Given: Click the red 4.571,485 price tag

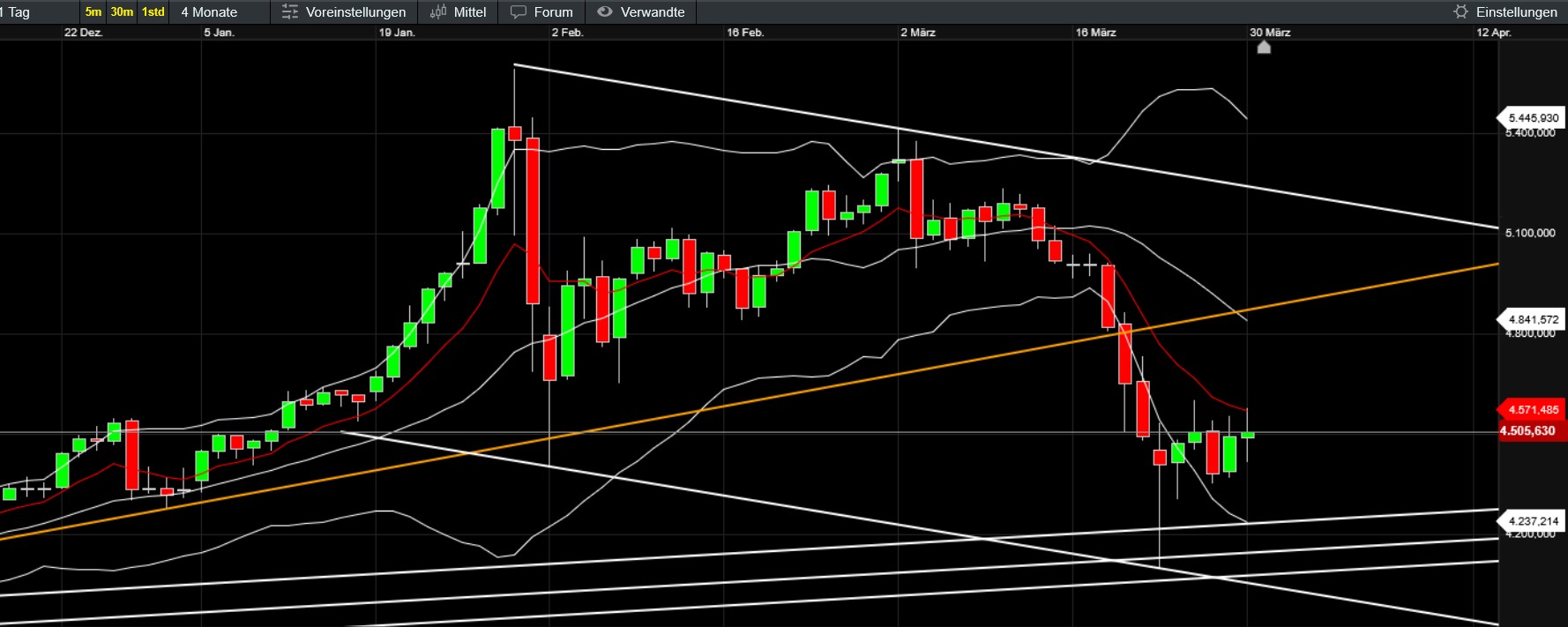Looking at the screenshot, I should pos(1533,409).
